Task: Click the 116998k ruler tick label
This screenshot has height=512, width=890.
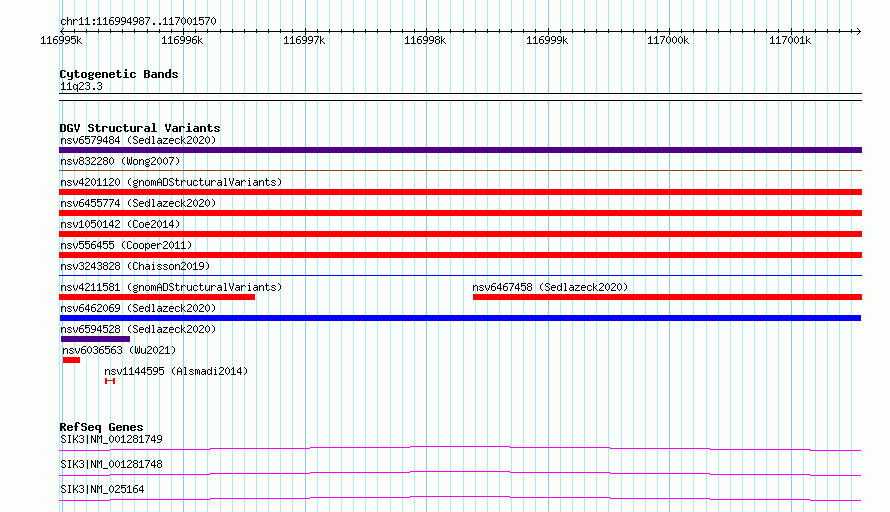Action: (x=425, y=40)
